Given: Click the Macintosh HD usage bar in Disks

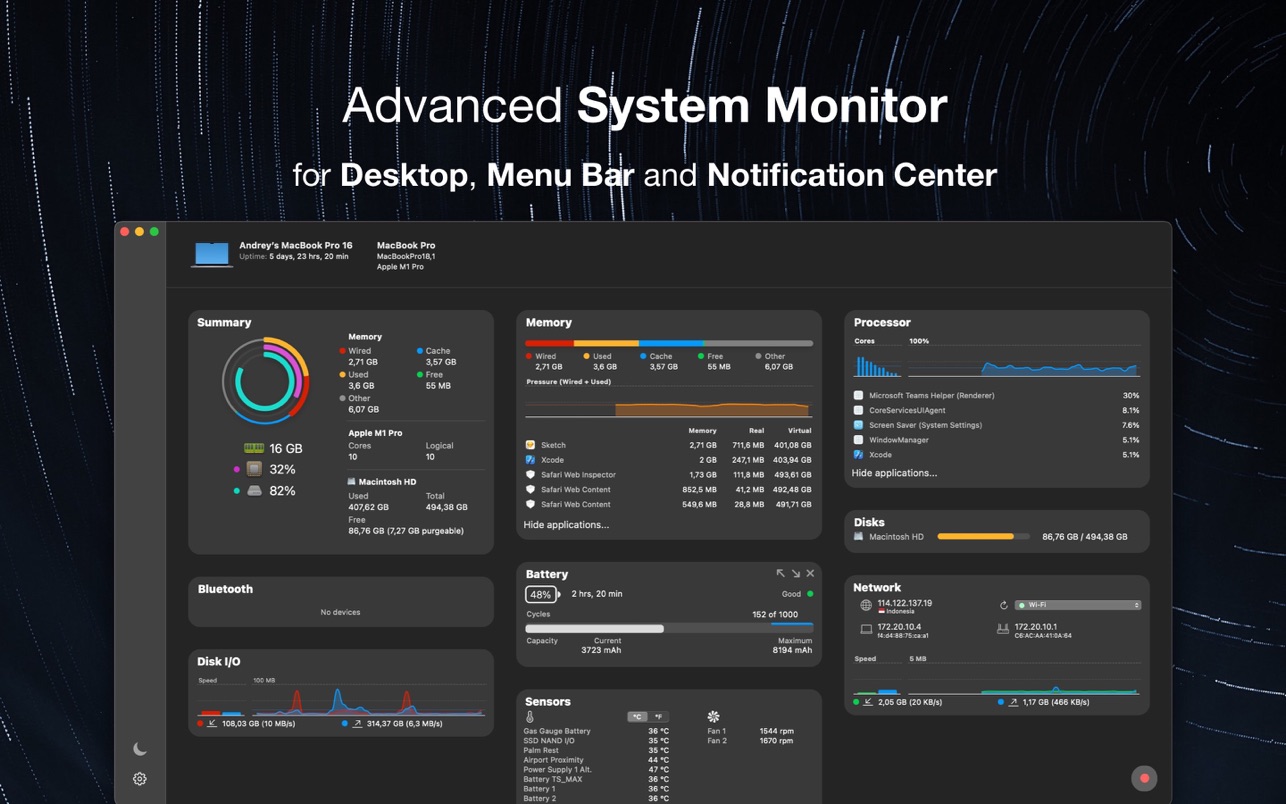Looking at the screenshot, I should [983, 537].
